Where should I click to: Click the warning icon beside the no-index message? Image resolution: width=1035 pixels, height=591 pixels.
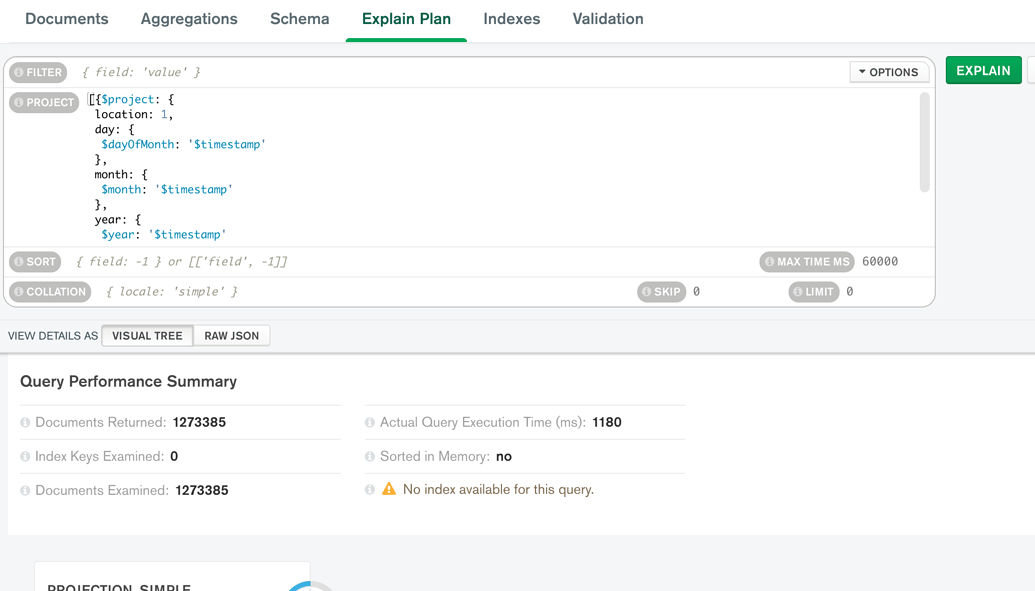point(389,490)
